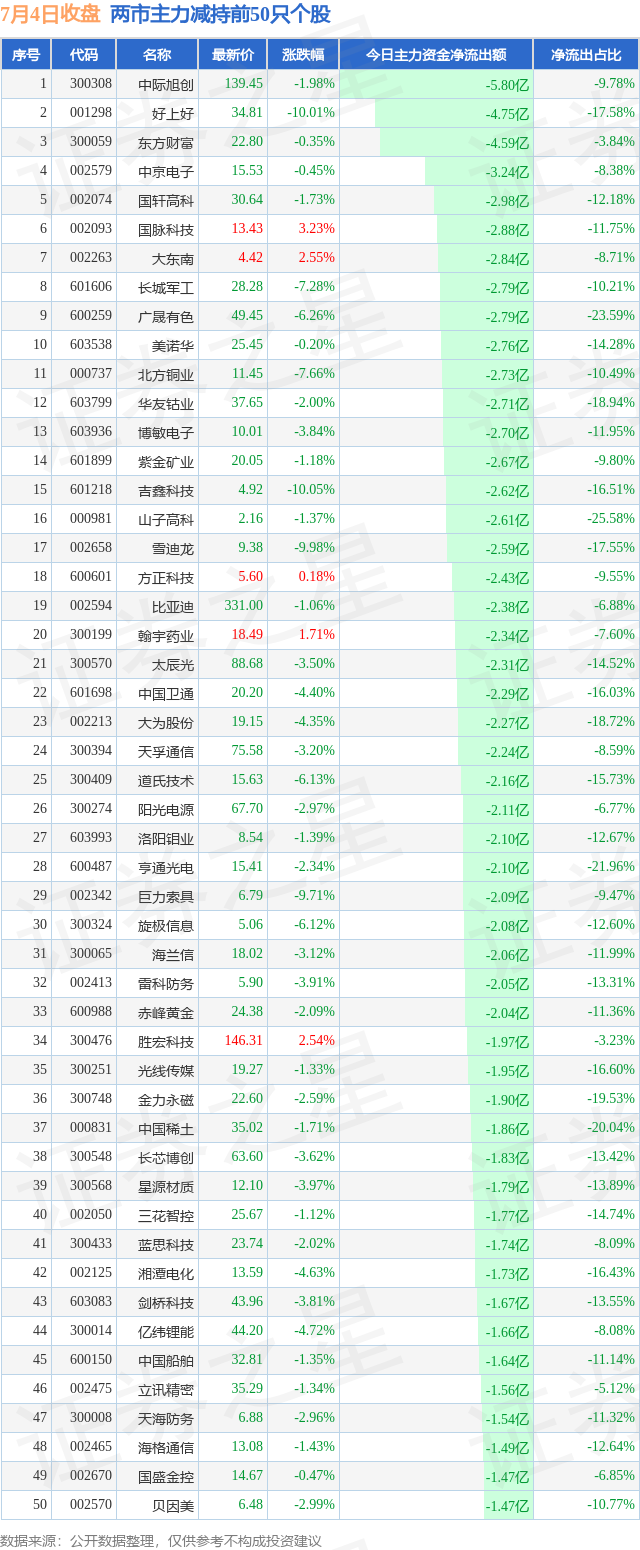This screenshot has height=1550, width=640.
Task: Click stock name 旋极信息
Action: pyautogui.click(x=166, y=925)
